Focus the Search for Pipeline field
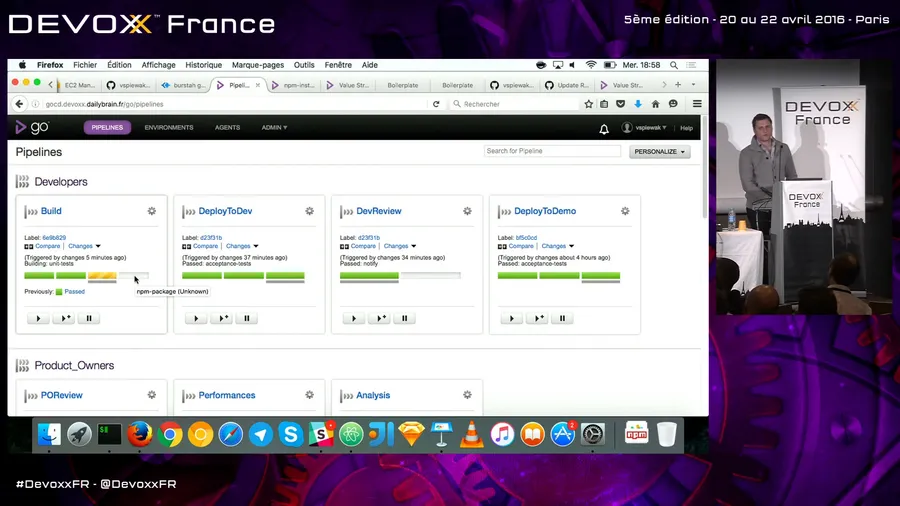Viewport: 900px width, 506px height. click(x=552, y=151)
